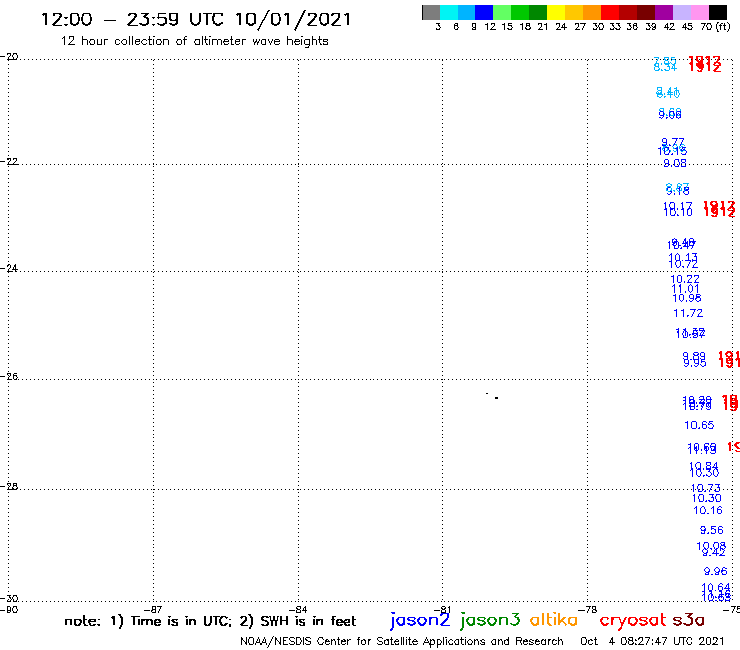Click the wave height value 10.73
This screenshot has height=650, width=740.
pyautogui.click(x=706, y=488)
